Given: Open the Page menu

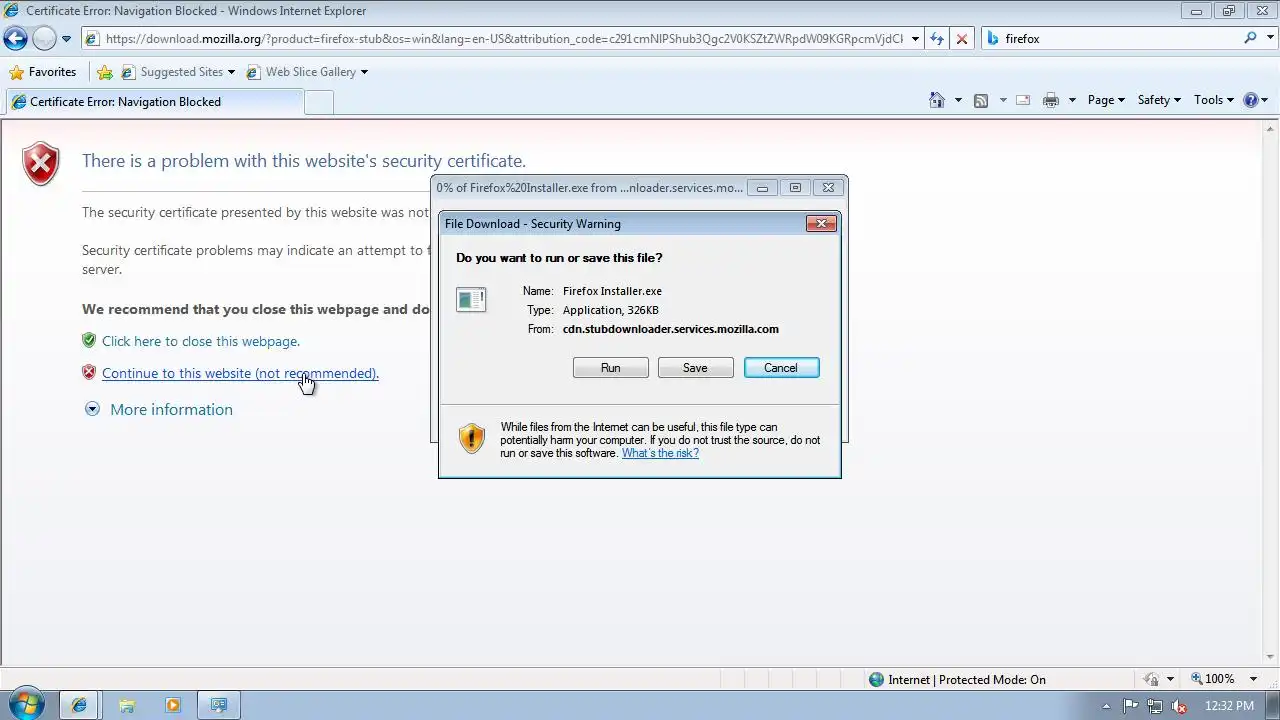Looking at the screenshot, I should click(1106, 100).
